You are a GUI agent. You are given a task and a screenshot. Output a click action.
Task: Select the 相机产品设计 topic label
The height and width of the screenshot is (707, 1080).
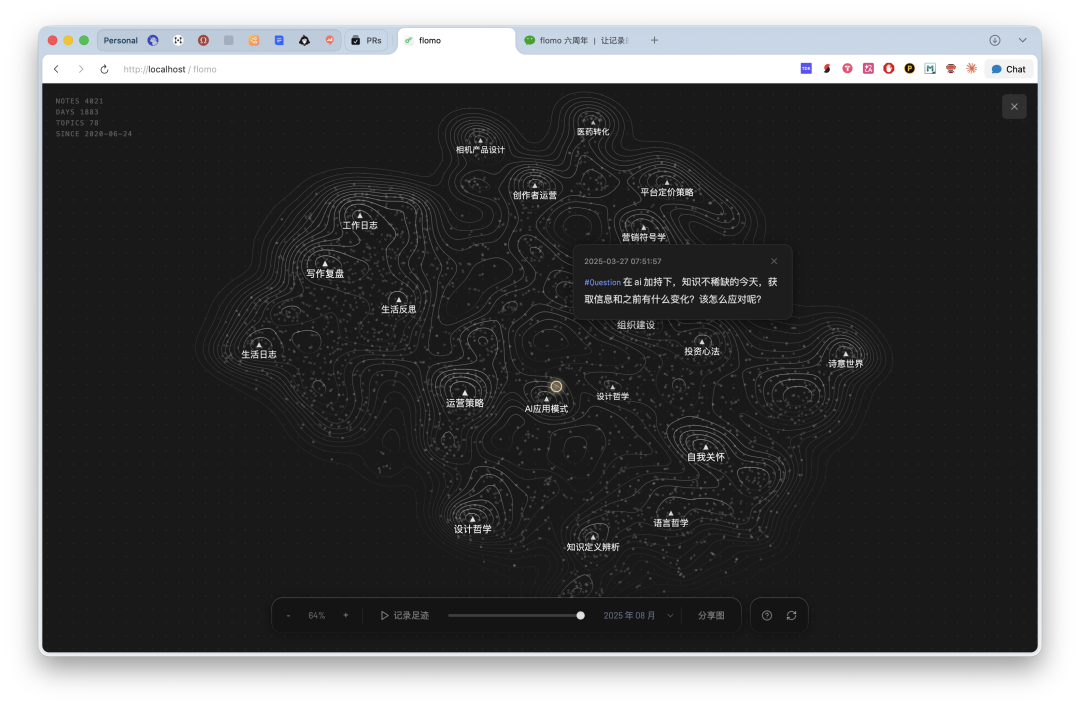480,150
